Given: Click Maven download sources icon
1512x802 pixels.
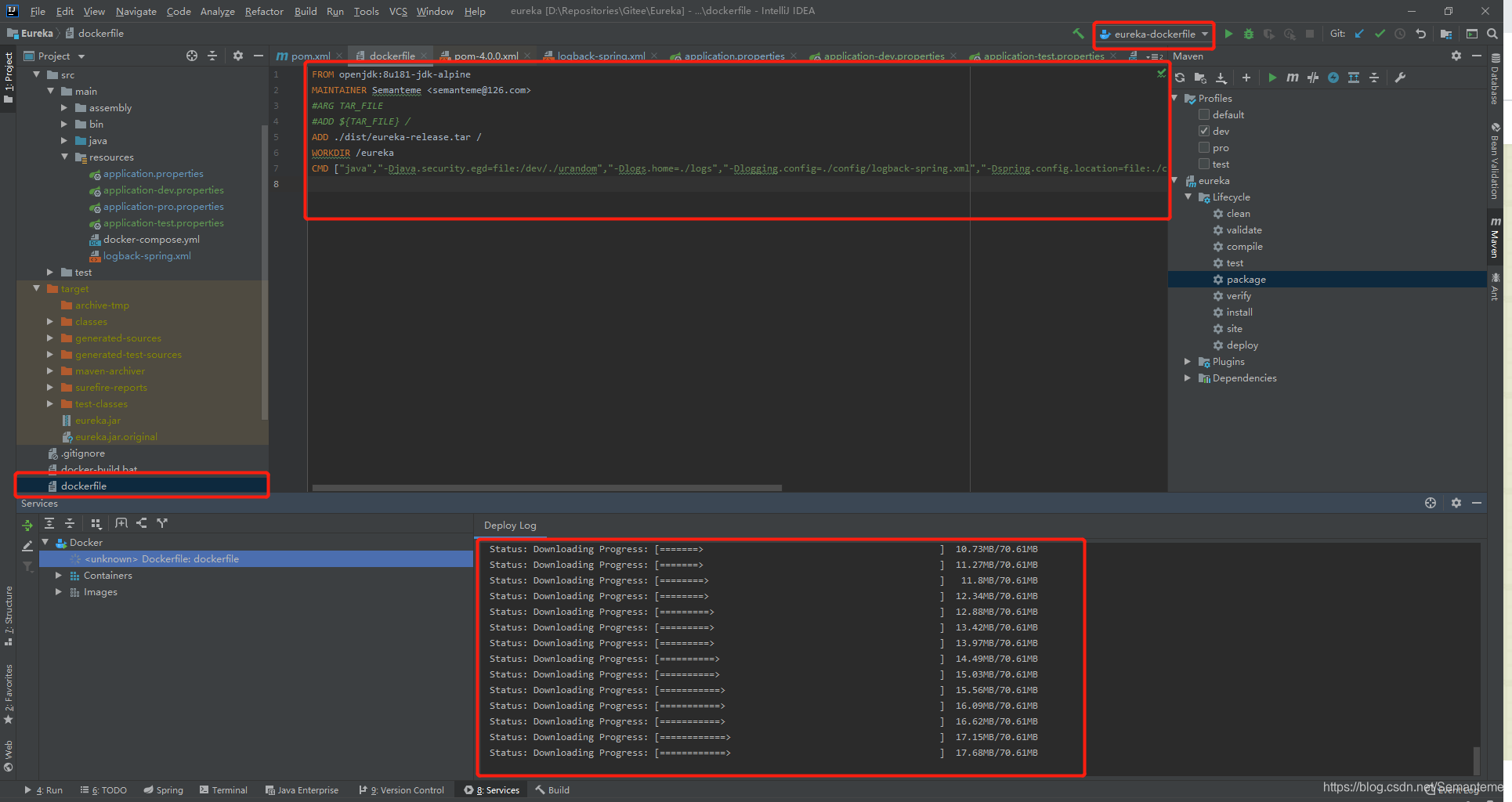Looking at the screenshot, I should pos(1221,78).
